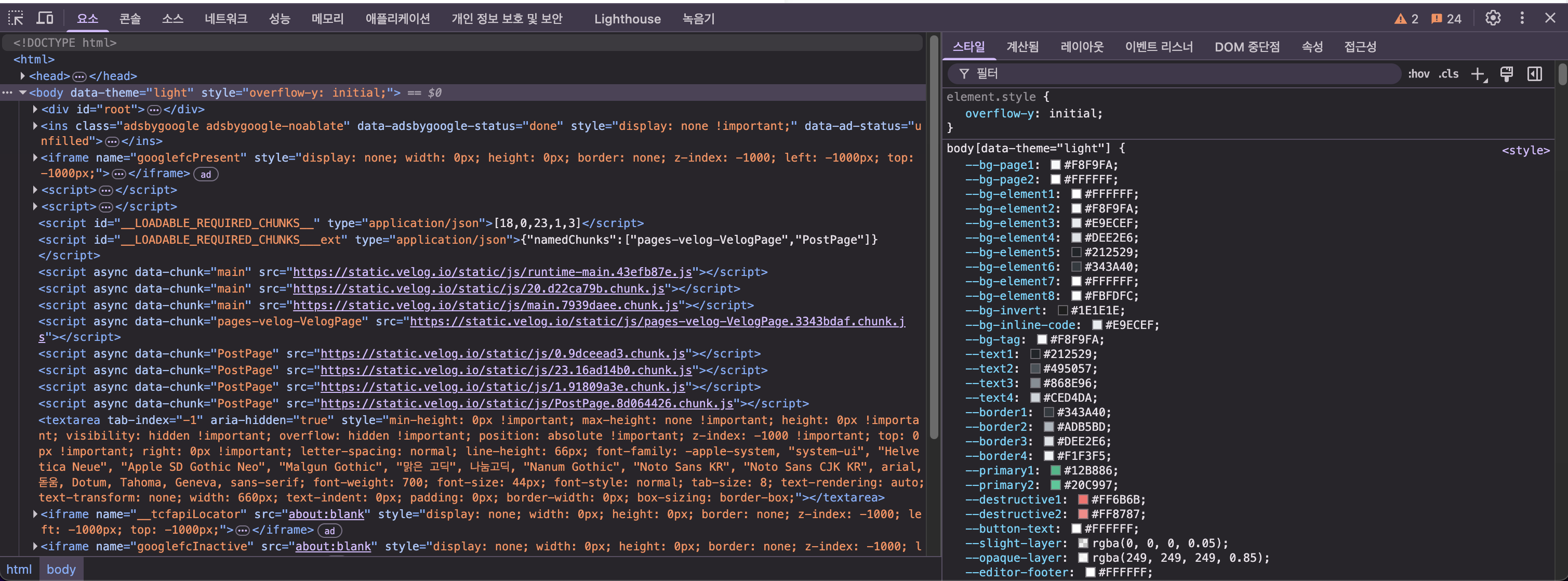Screen dimensions: 1568x581
Task: Toggle the .cls element classes panel
Action: 1449,74
